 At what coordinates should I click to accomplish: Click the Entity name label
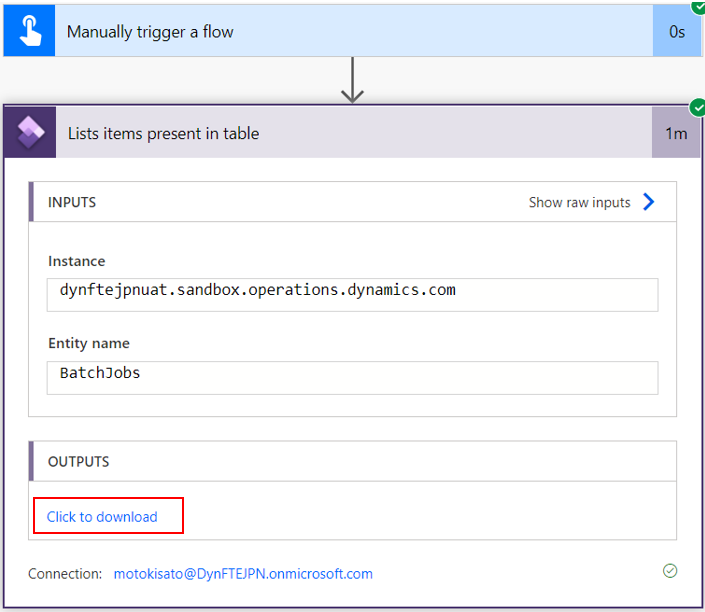coord(89,344)
